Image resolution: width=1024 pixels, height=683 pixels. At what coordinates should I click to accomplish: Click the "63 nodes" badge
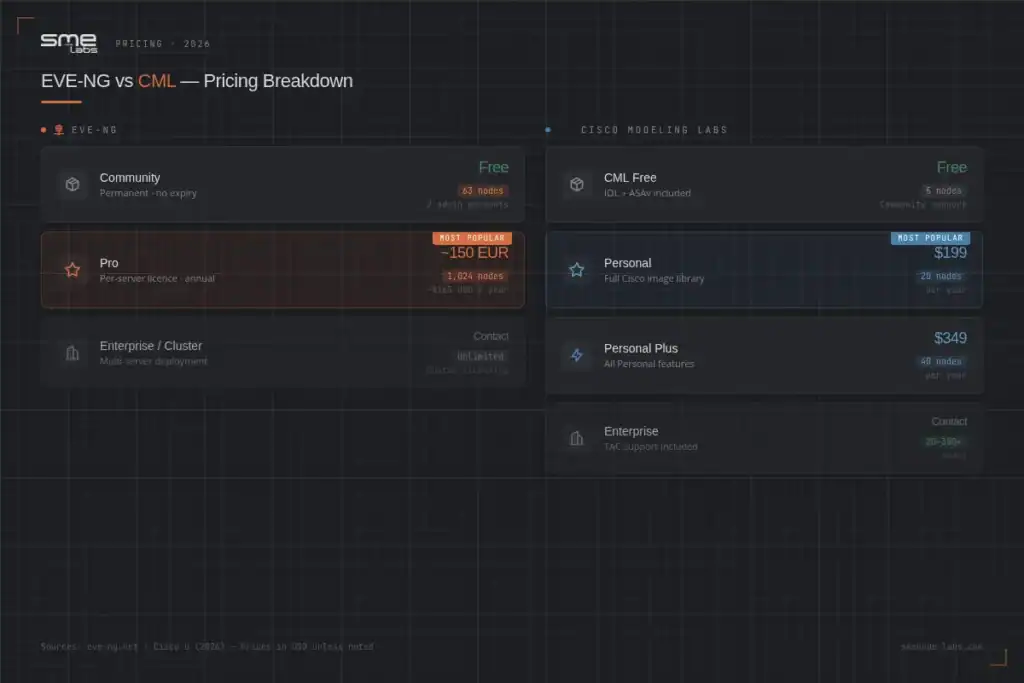(x=483, y=191)
